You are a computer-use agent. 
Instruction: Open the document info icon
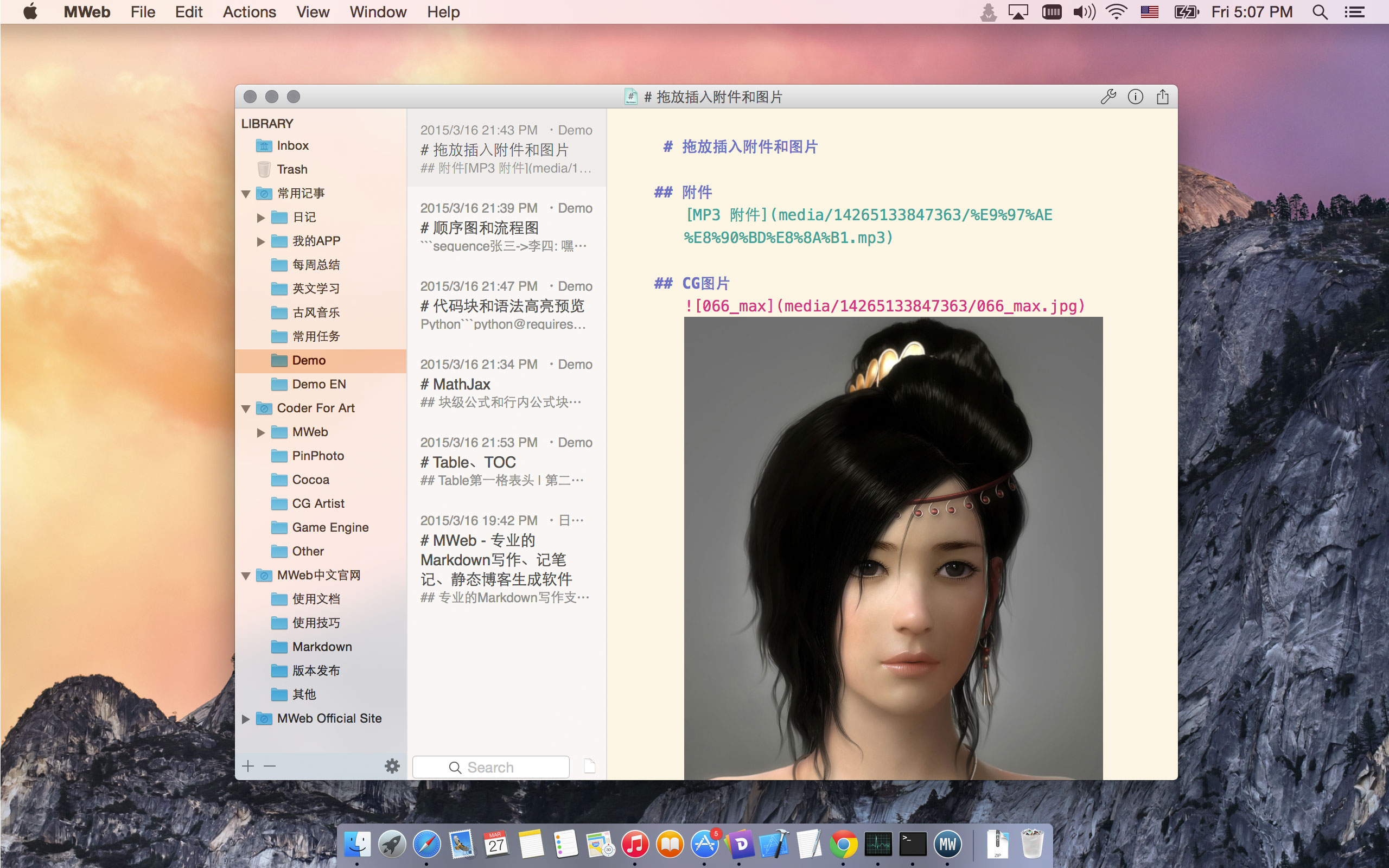click(1135, 97)
